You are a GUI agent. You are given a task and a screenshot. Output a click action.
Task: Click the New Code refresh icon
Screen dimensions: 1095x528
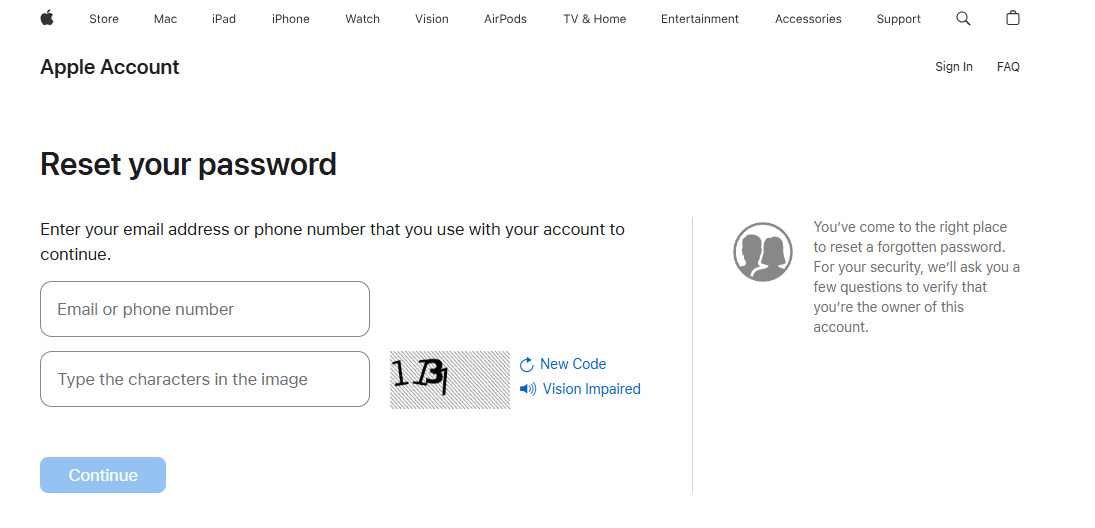click(x=527, y=365)
